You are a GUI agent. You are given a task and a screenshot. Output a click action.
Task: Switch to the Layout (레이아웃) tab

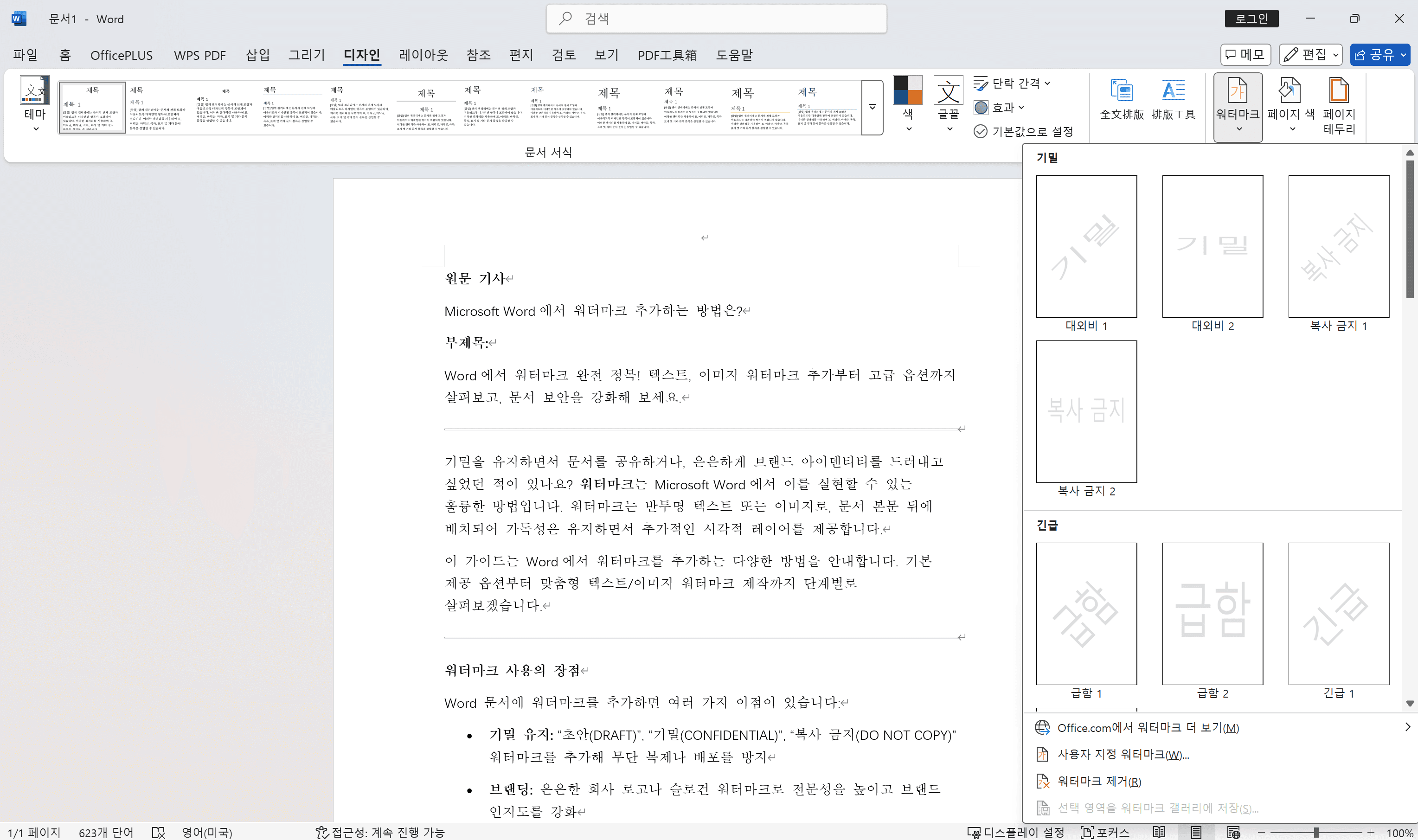tap(423, 55)
